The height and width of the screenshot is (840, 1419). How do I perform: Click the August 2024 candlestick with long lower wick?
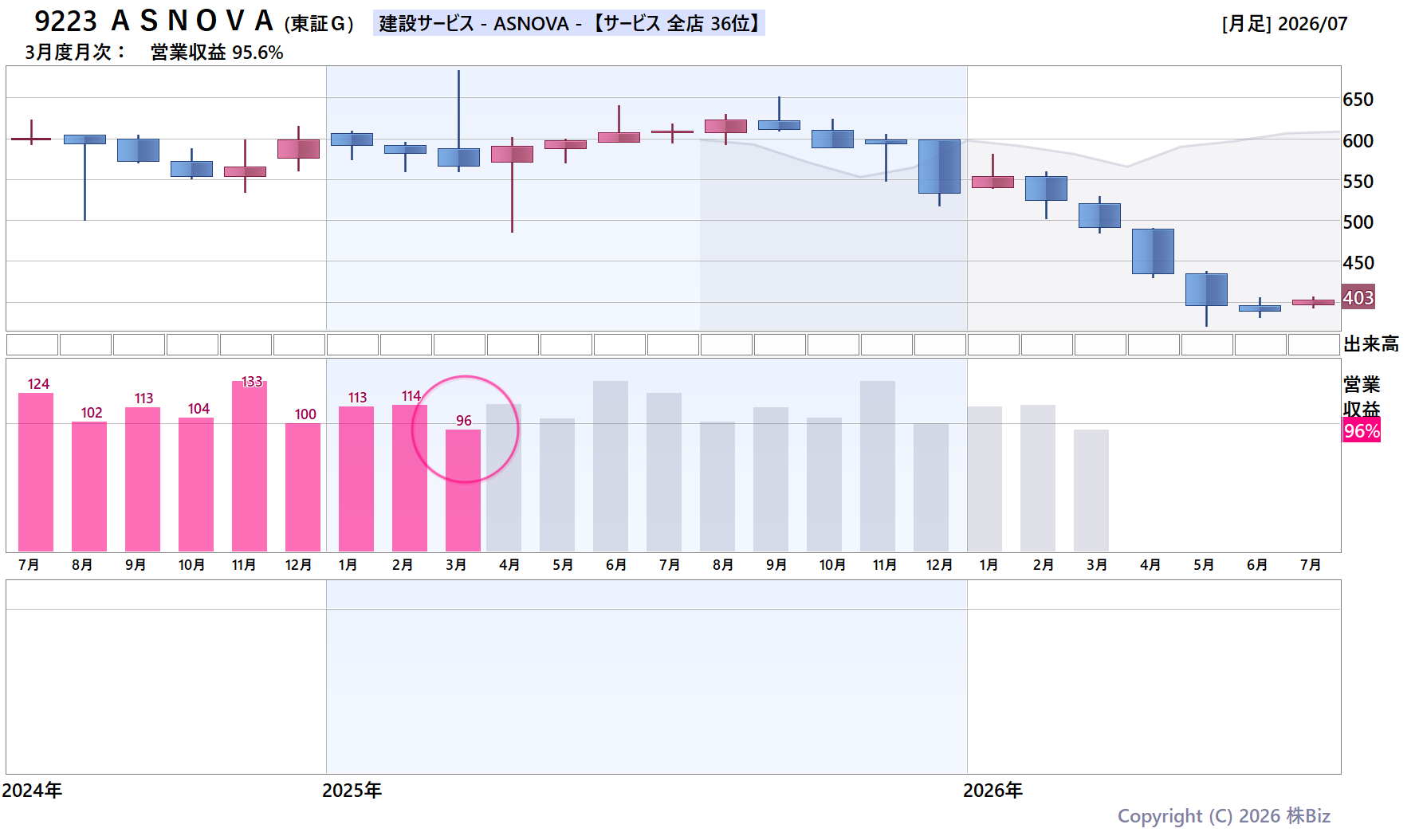click(85, 139)
